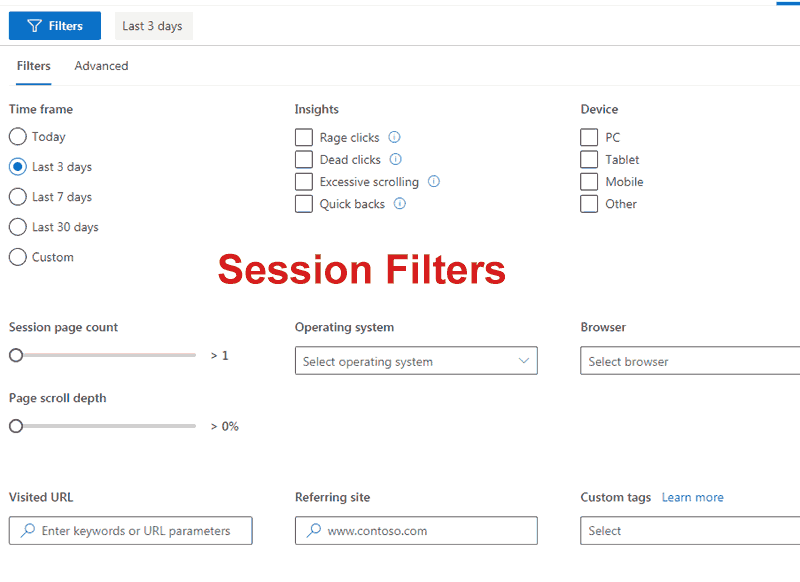Screen dimensions: 800x582
Task: Click the funnel icon on the Filters button
Action: 37,25
